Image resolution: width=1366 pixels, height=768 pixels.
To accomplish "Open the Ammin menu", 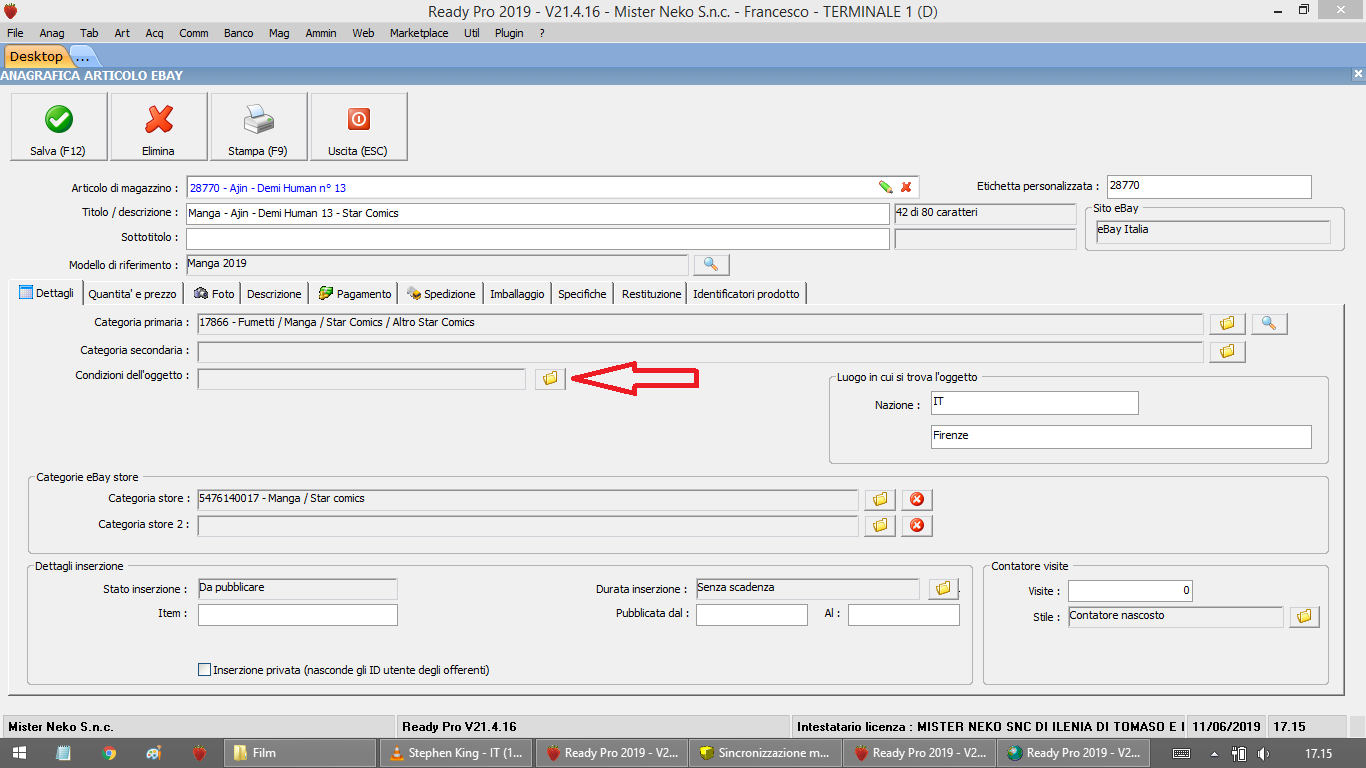I will tap(321, 33).
